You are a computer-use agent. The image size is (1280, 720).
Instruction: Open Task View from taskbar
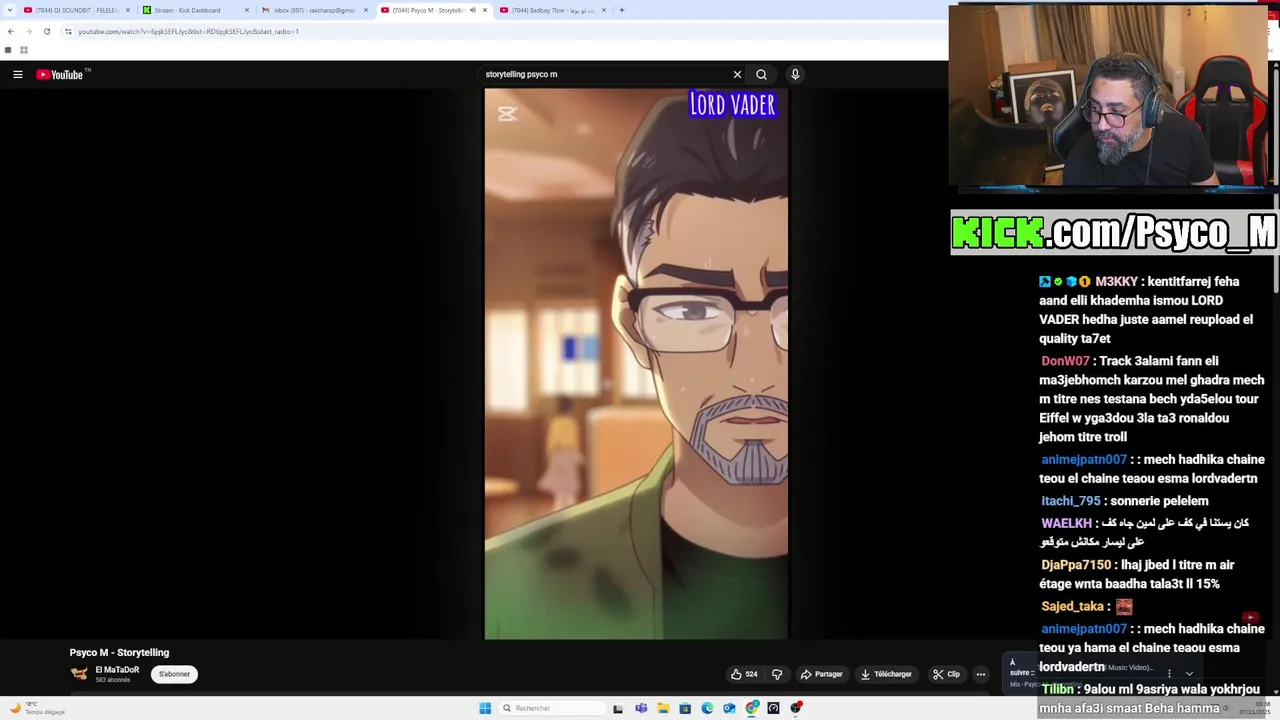tap(618, 708)
